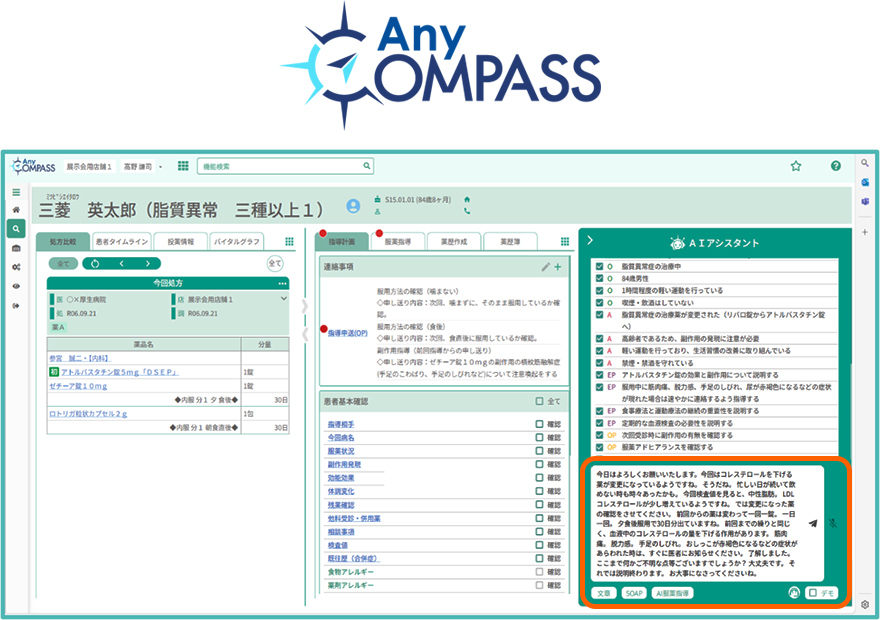
Task: Check 確認 box for 服薬状況
Action: coord(539,451)
